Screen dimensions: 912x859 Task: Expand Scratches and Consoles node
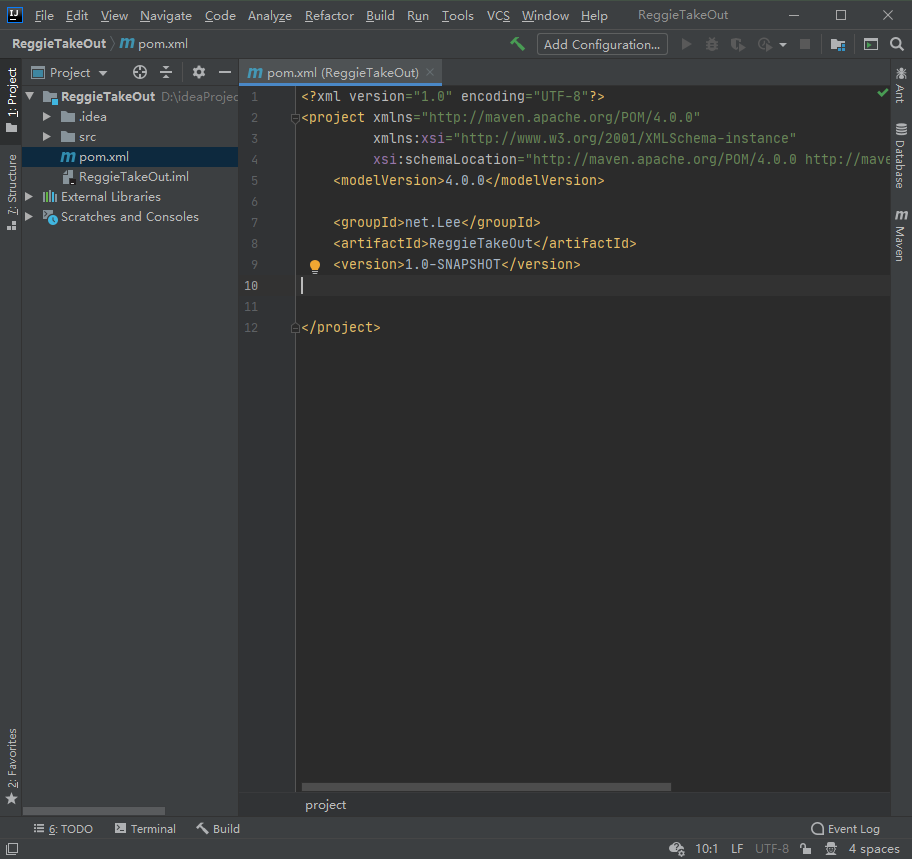[x=29, y=216]
